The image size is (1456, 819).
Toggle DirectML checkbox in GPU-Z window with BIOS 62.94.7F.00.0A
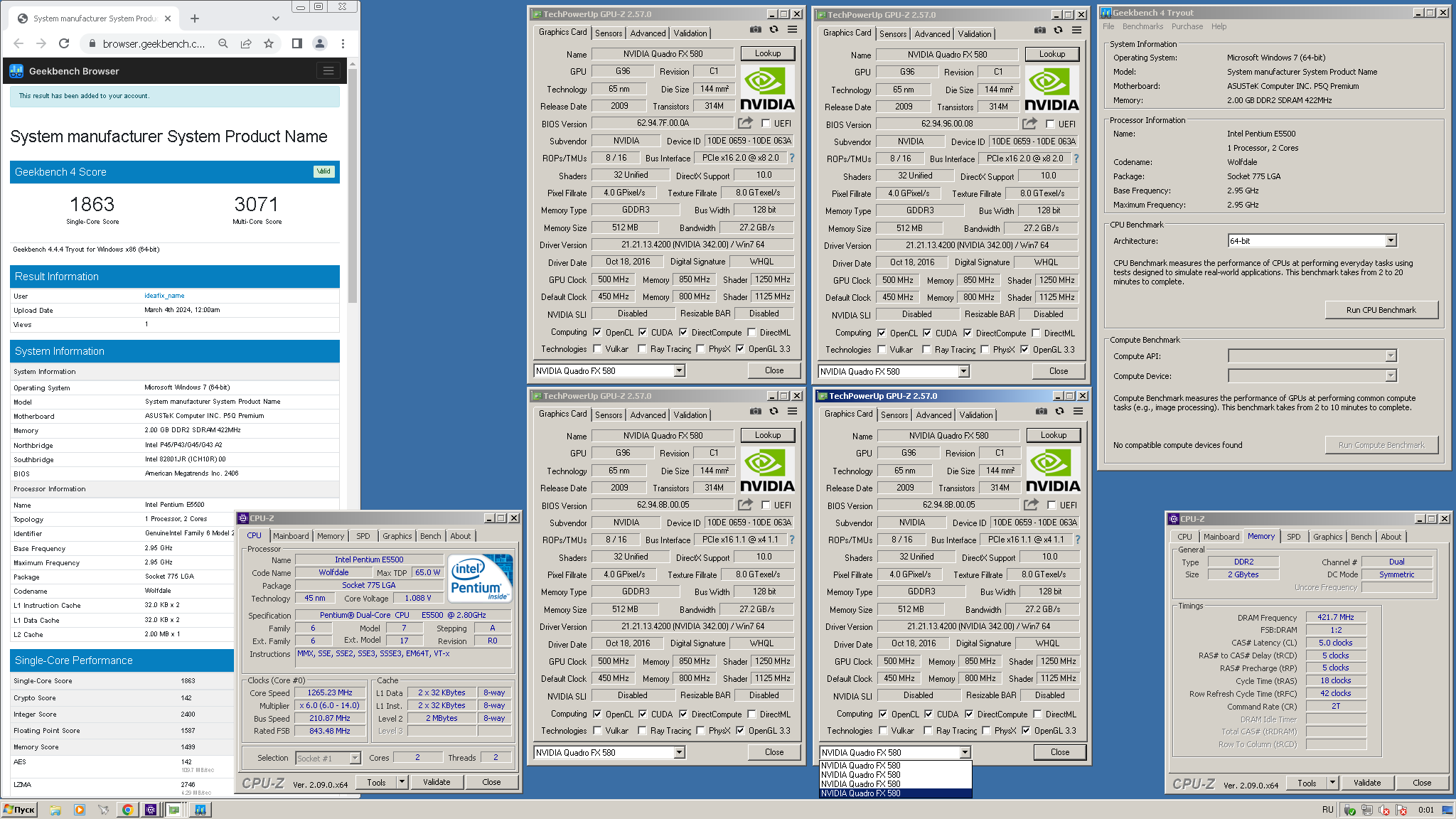(751, 332)
